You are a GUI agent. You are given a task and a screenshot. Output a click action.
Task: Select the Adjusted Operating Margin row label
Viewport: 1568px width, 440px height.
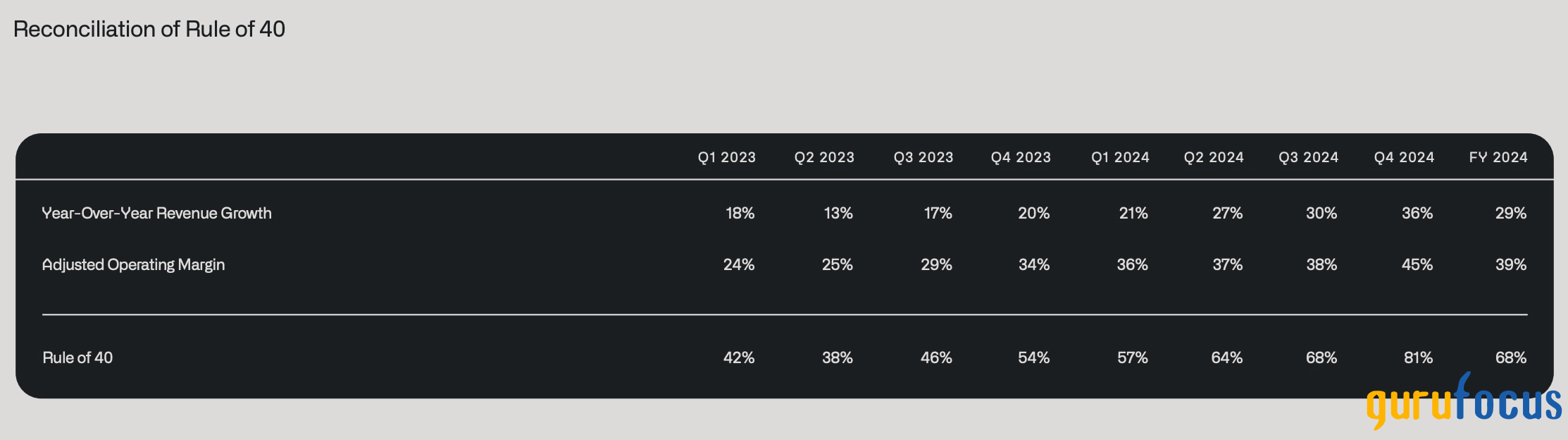133,264
